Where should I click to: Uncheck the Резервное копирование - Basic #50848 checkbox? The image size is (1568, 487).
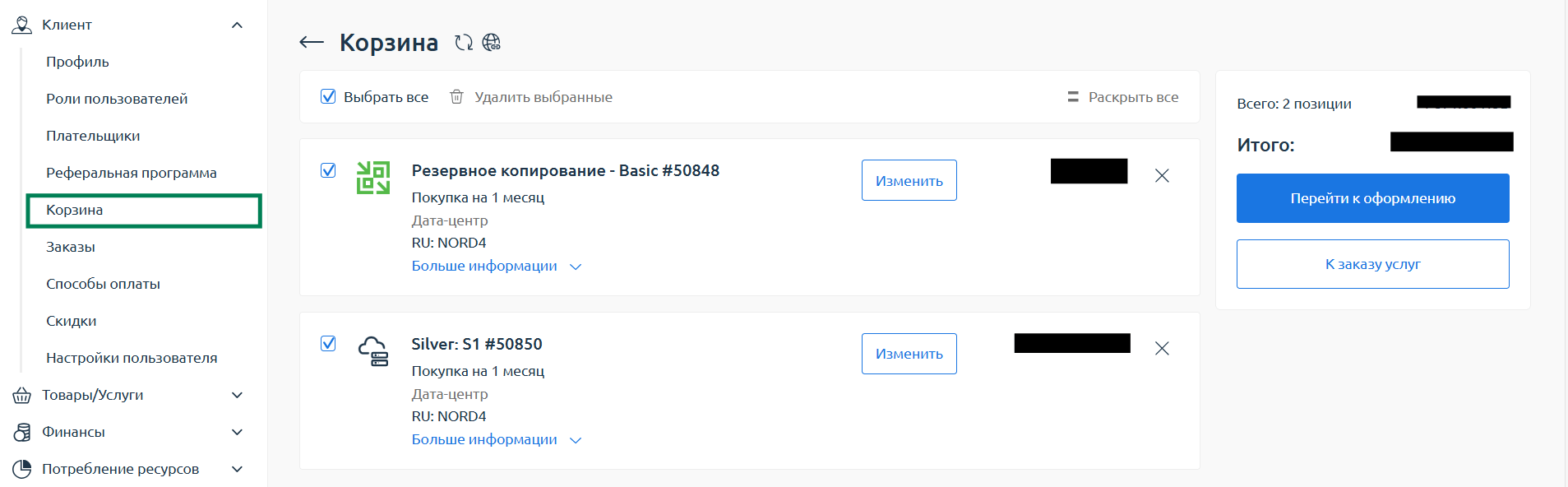pos(328,170)
